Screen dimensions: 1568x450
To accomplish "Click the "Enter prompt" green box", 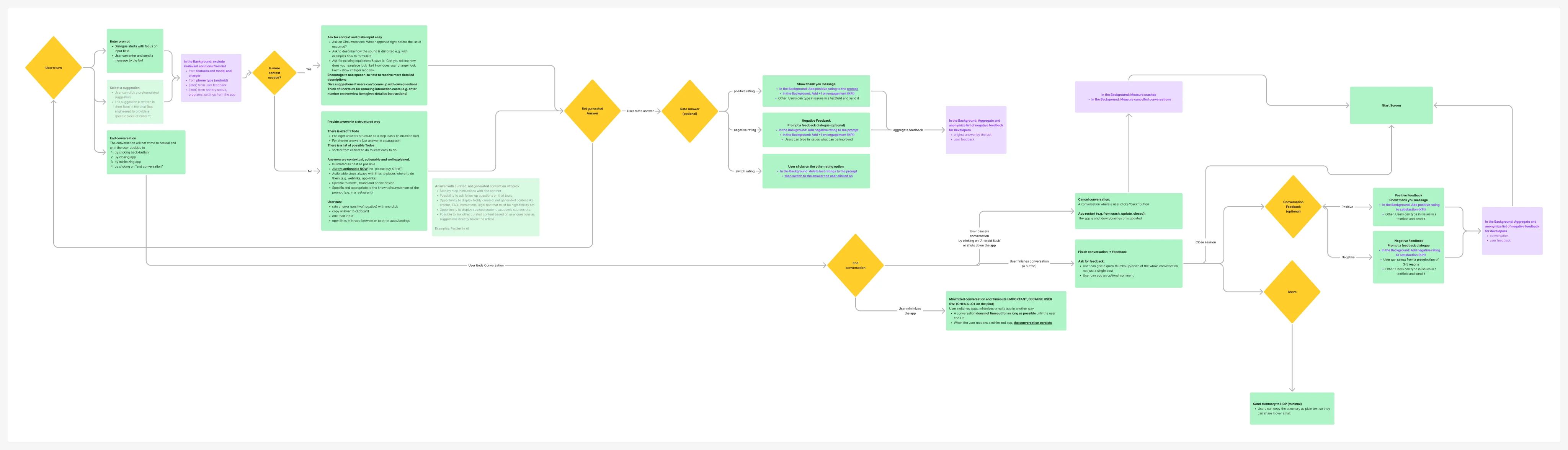I will tap(135, 51).
